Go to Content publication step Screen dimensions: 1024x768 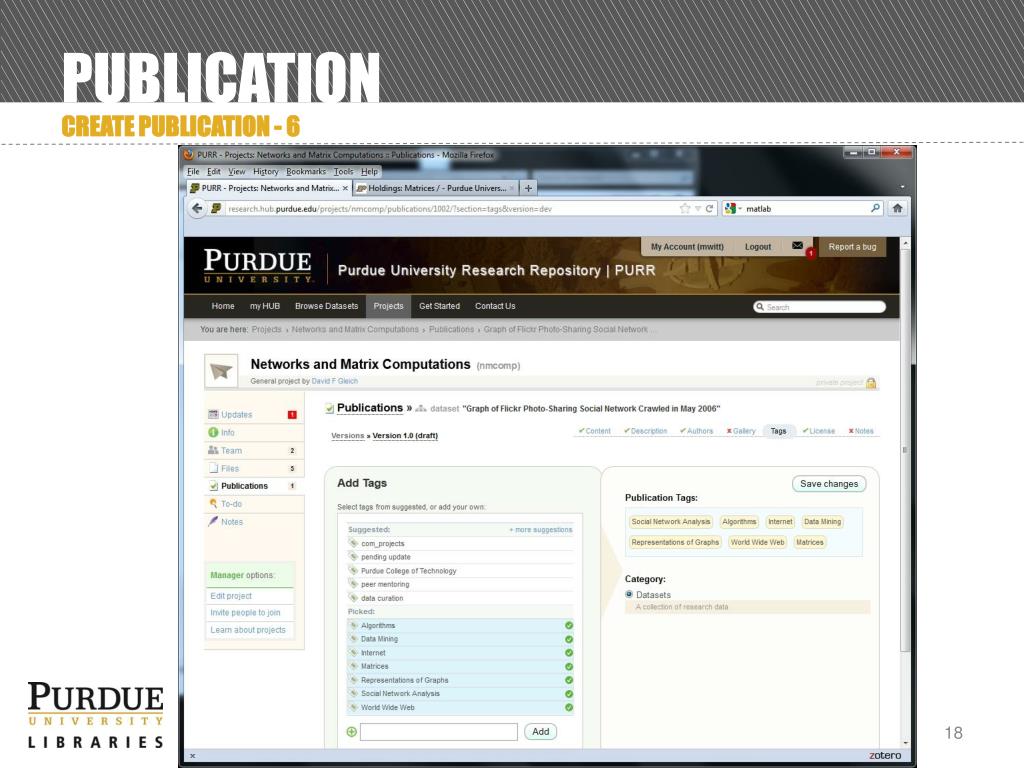[594, 431]
